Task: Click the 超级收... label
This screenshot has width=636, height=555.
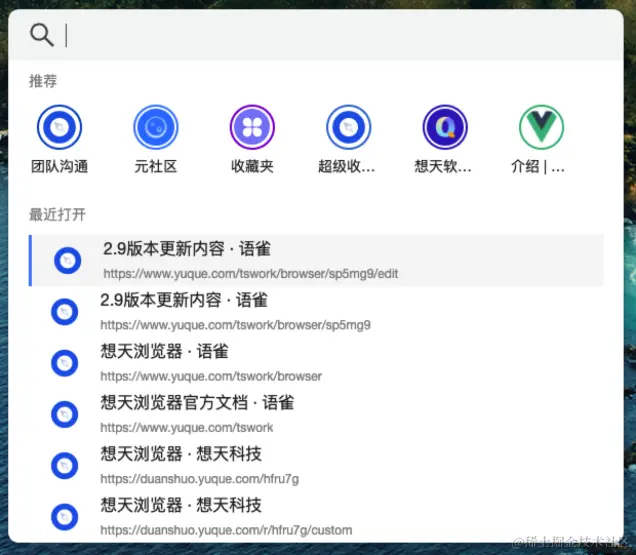Action: click(346, 166)
